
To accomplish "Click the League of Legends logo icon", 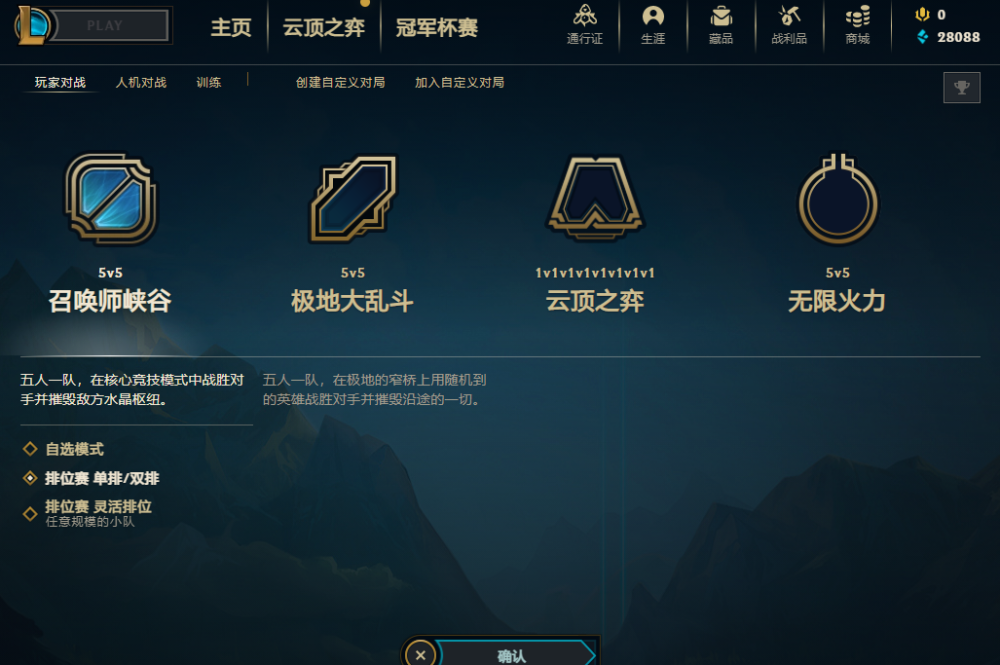I will coord(32,26).
